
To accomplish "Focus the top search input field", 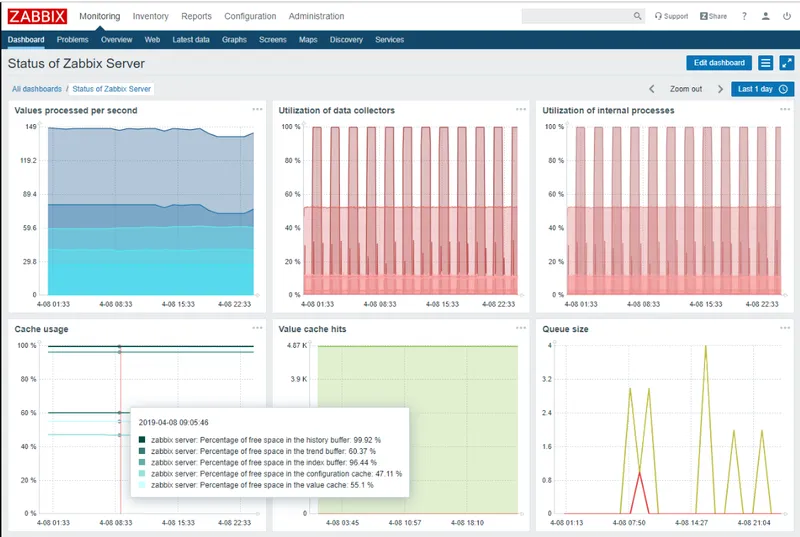I will click(x=578, y=16).
